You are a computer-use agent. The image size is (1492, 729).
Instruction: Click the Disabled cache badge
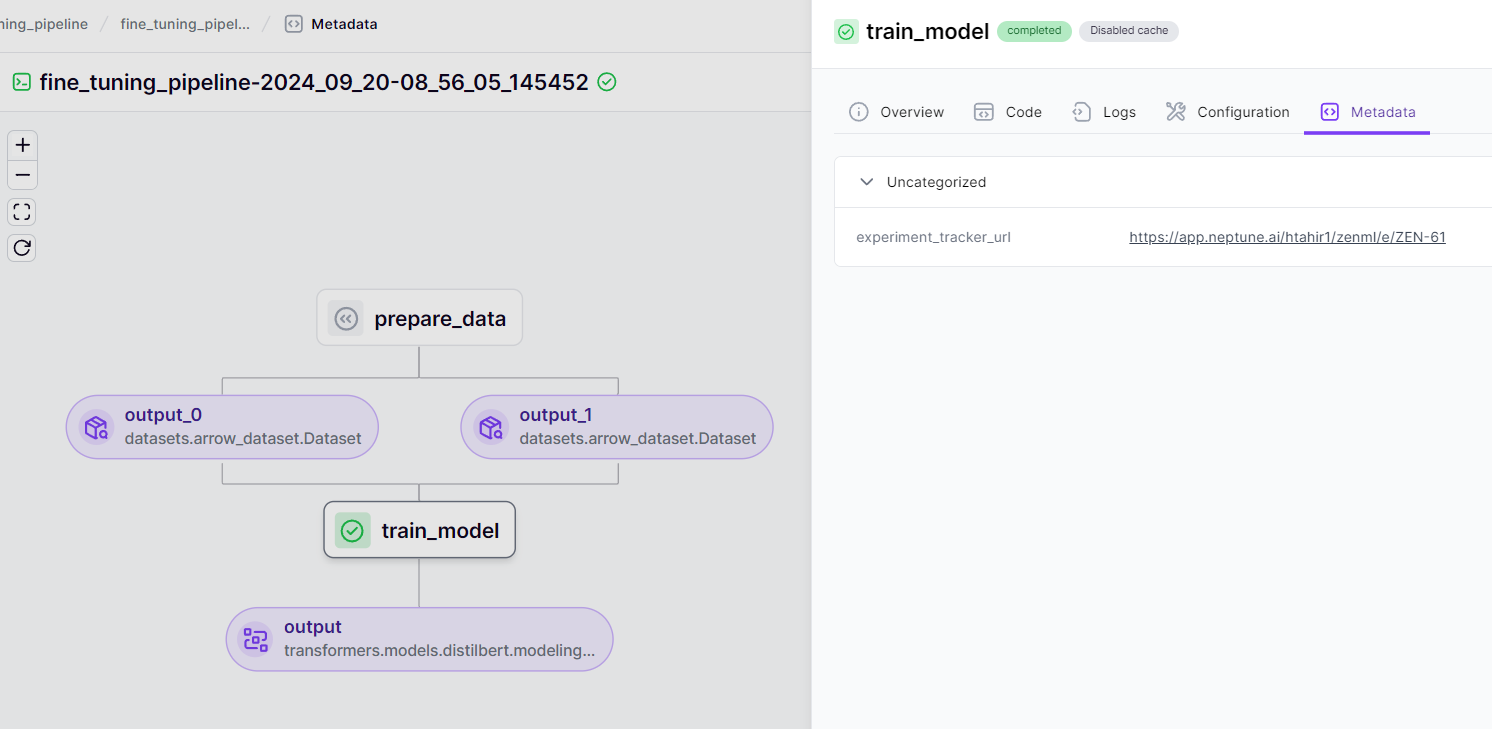1128,31
